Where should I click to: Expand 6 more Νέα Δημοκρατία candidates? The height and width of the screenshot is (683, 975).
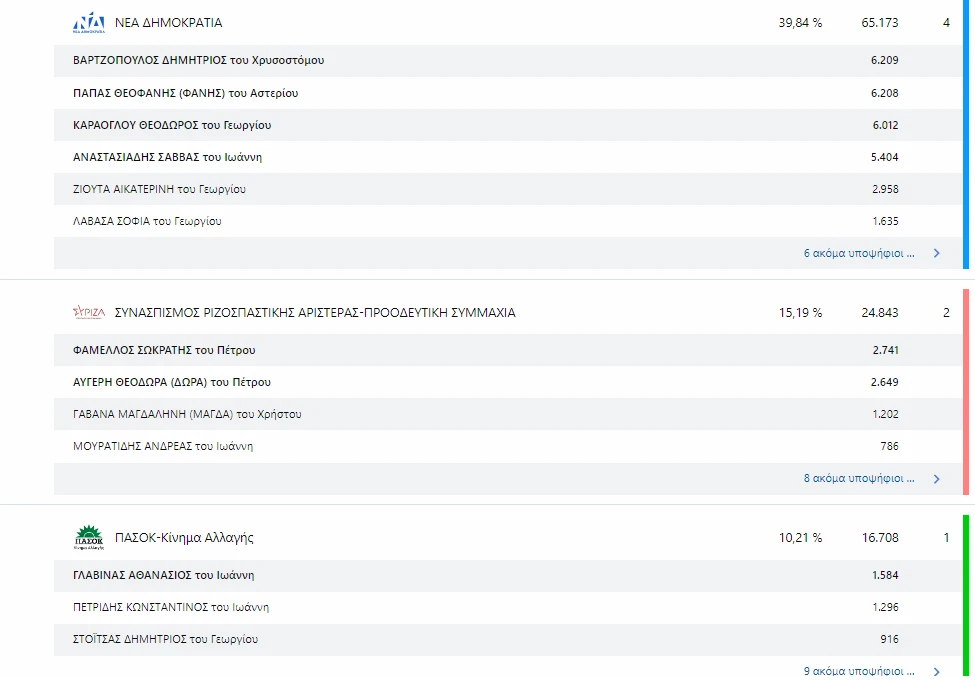[x=859, y=253]
